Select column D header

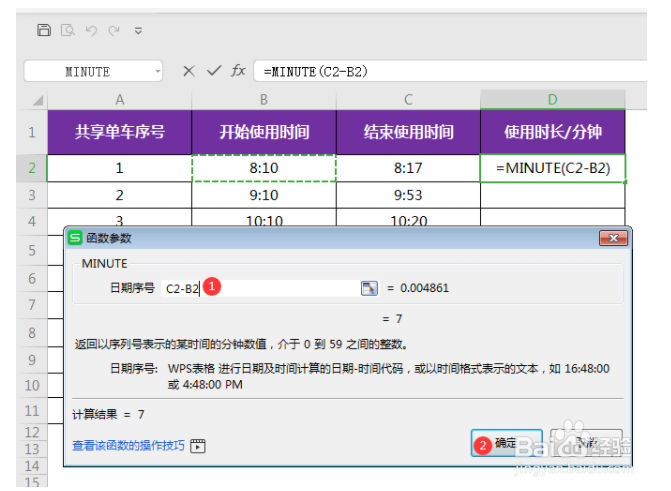click(552, 99)
